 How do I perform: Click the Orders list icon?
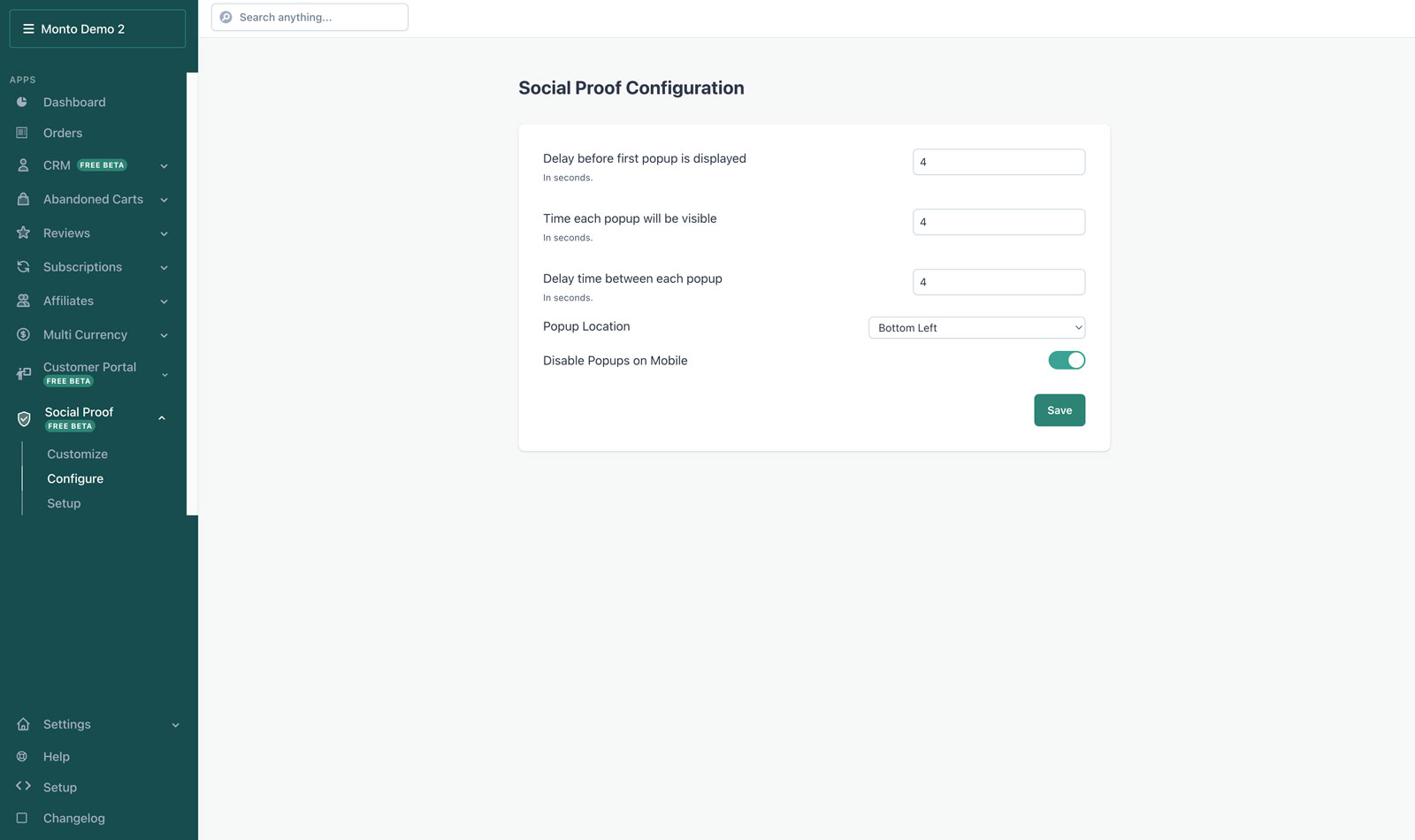tap(22, 133)
